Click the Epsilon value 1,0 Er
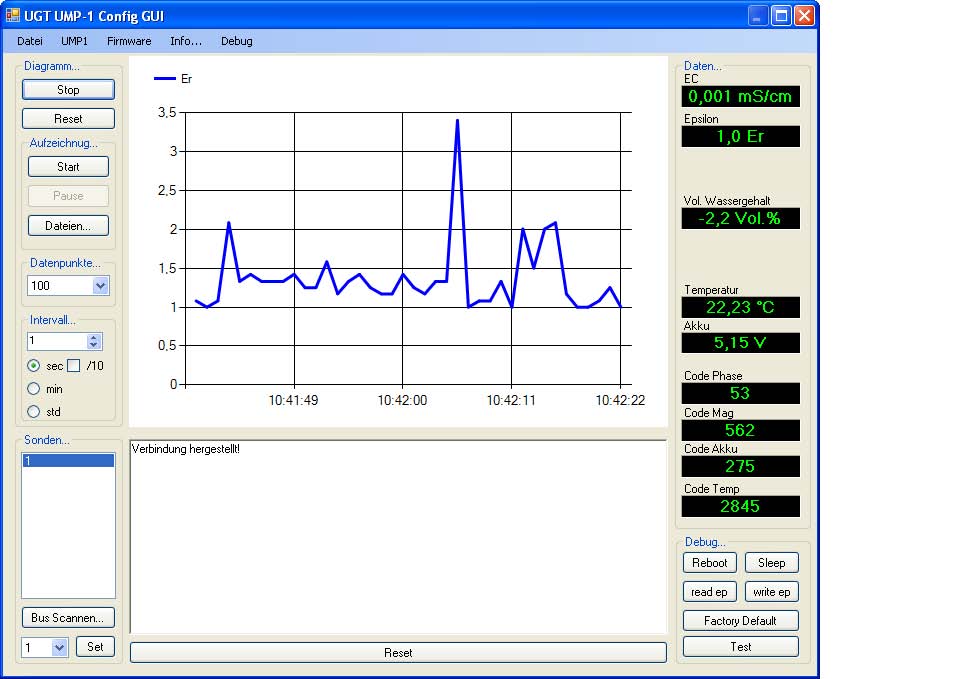 coord(741,136)
